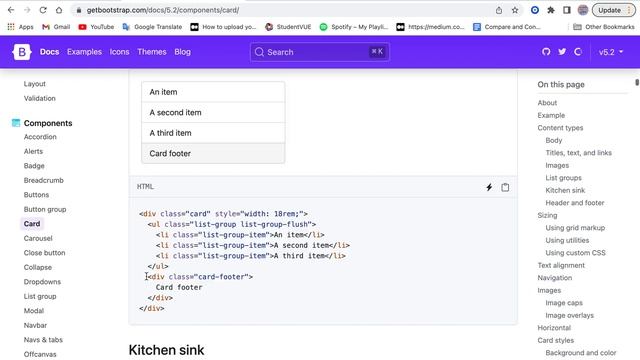The height and width of the screenshot is (360, 640).
Task: Jump to Using grid markup section
Action: click(575, 228)
